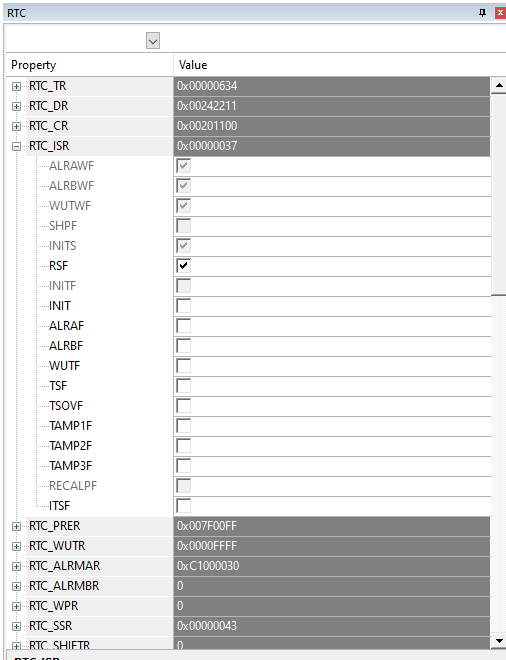Expand the RTC_TR register node
This screenshot has height=660, width=506.
pyautogui.click(x=16, y=86)
